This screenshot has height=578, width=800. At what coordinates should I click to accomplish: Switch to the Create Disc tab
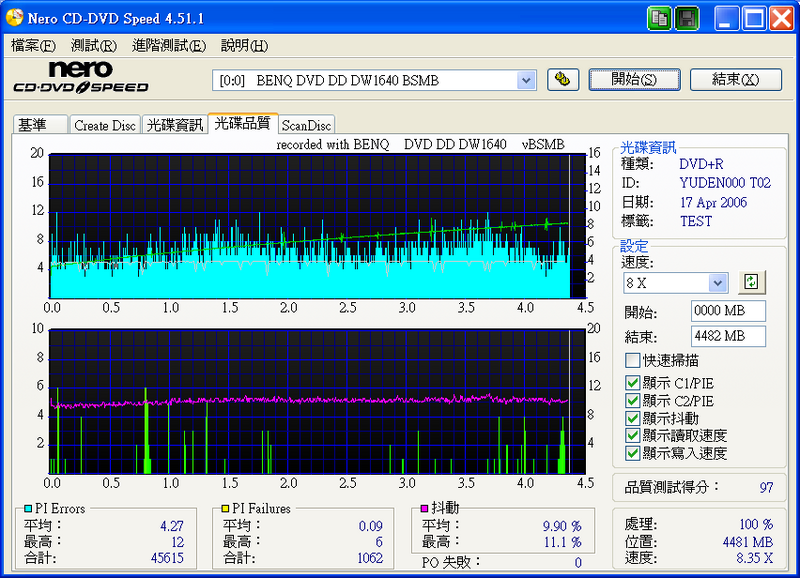click(105, 125)
